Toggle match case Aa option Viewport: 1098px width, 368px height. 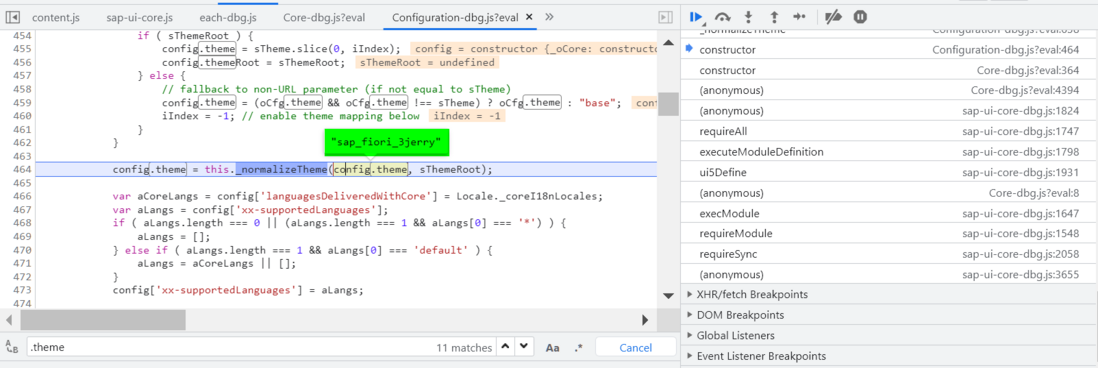click(x=553, y=348)
